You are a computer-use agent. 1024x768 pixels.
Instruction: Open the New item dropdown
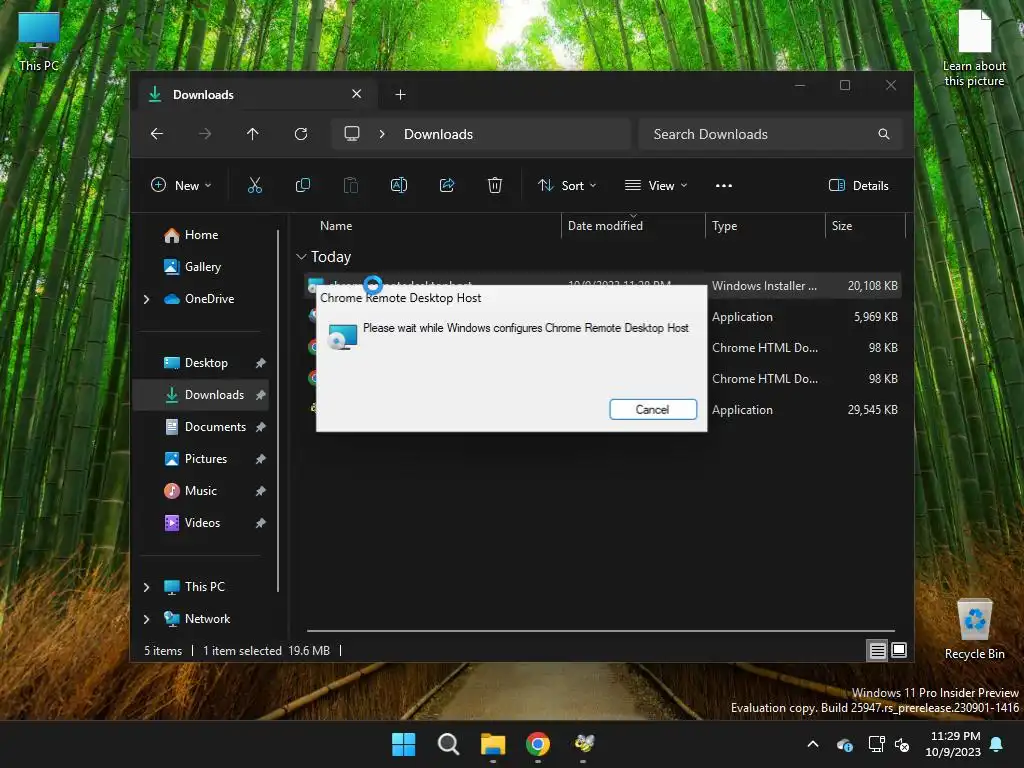coord(181,185)
